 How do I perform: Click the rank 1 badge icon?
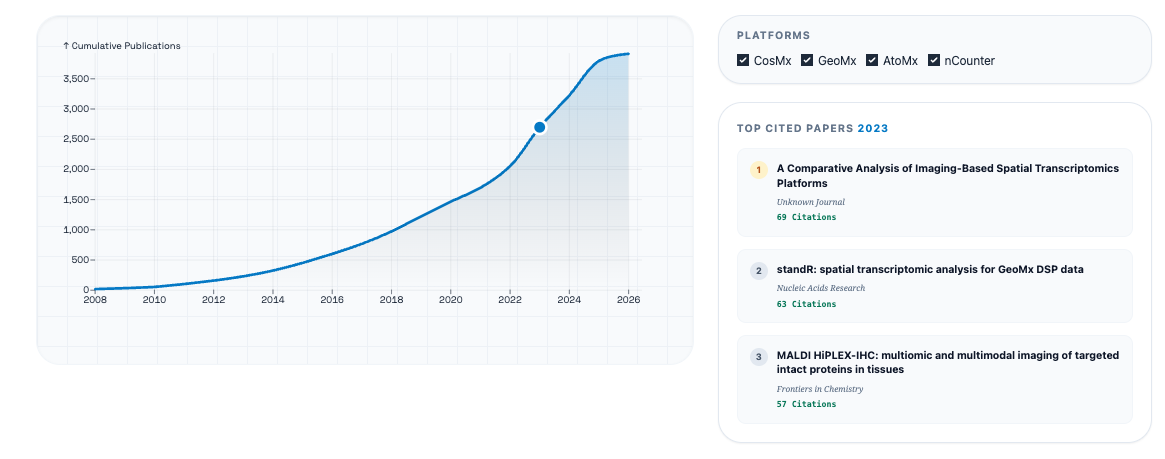(x=758, y=170)
